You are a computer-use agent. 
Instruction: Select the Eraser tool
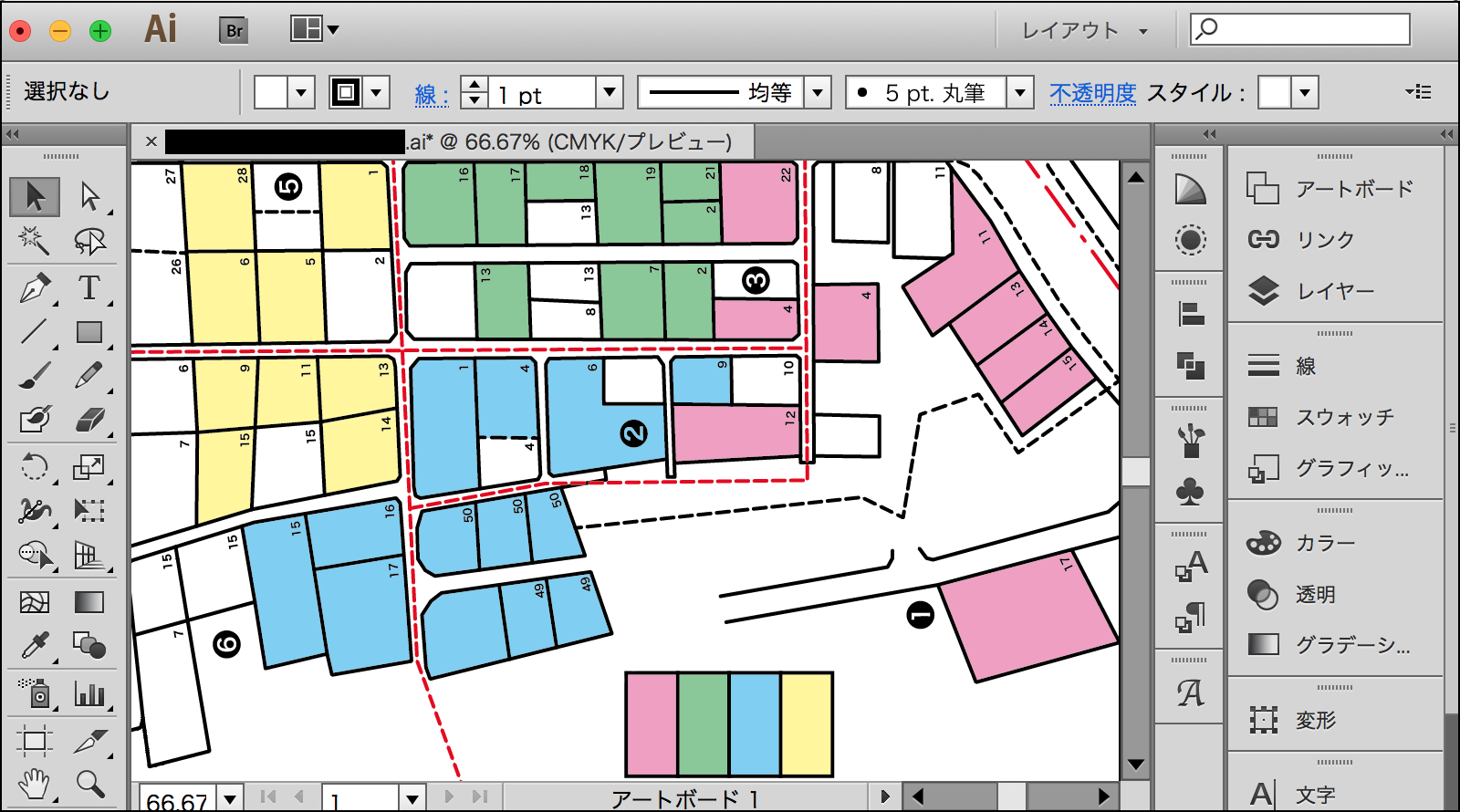[89, 420]
